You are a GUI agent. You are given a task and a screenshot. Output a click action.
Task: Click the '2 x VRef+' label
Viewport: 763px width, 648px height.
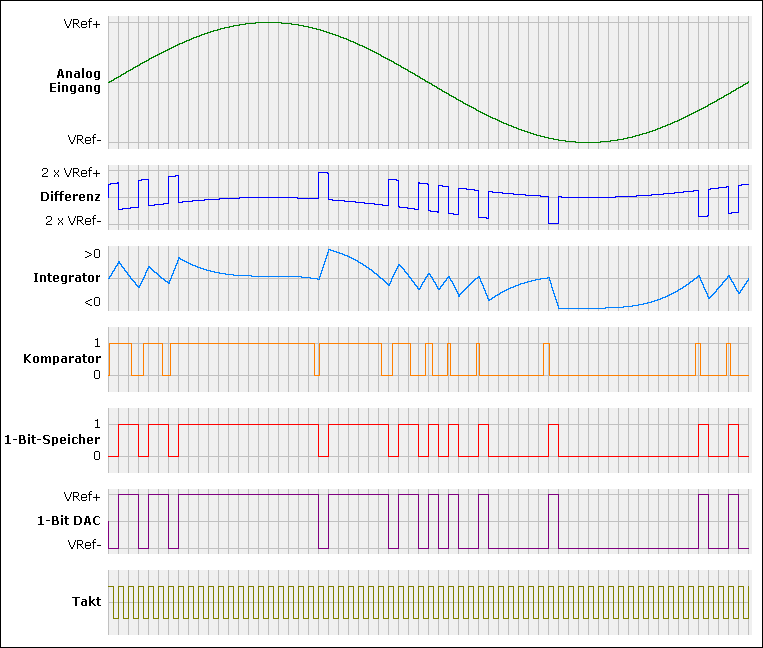(71, 173)
